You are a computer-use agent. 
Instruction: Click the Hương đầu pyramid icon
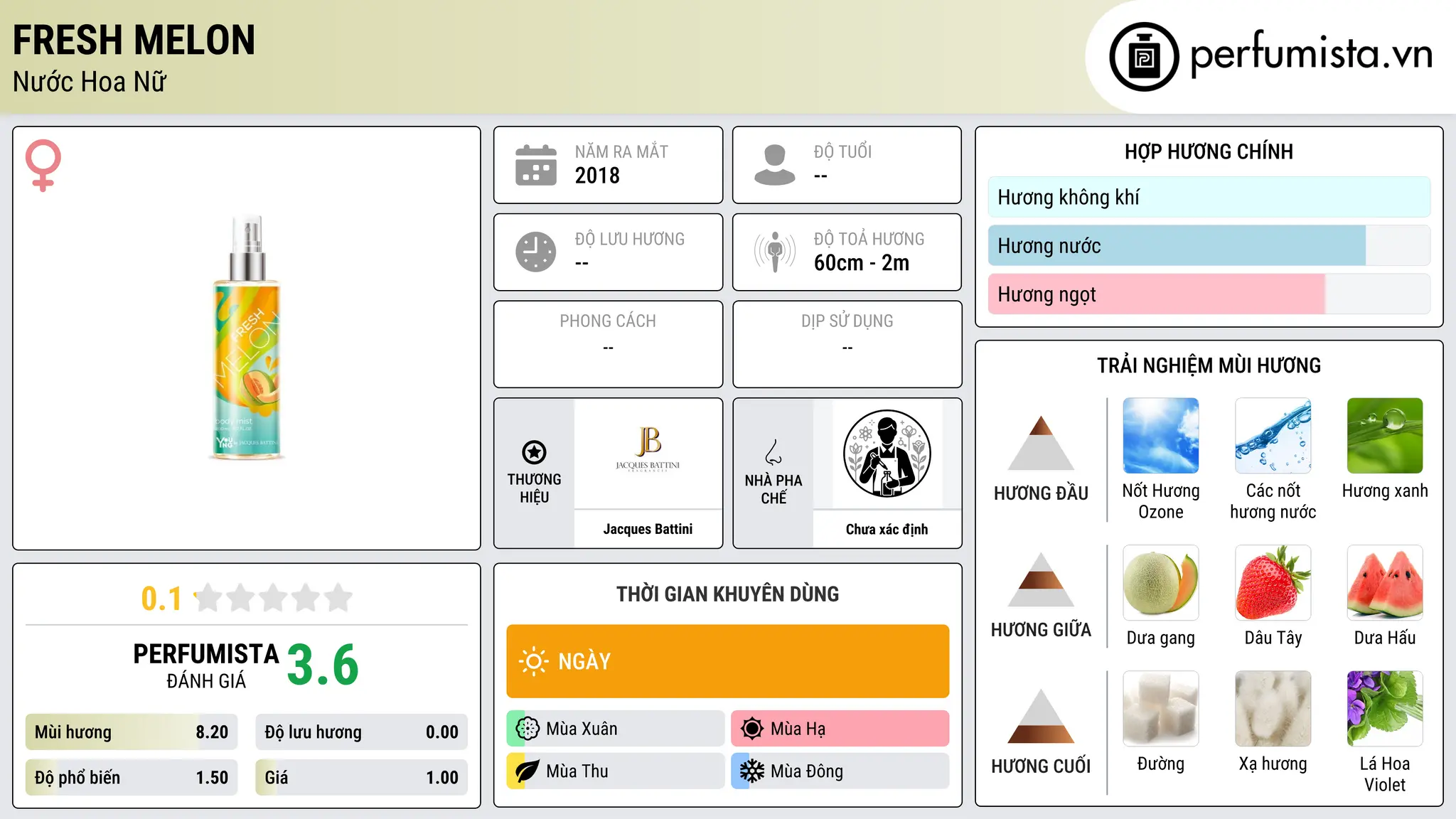(1041, 443)
